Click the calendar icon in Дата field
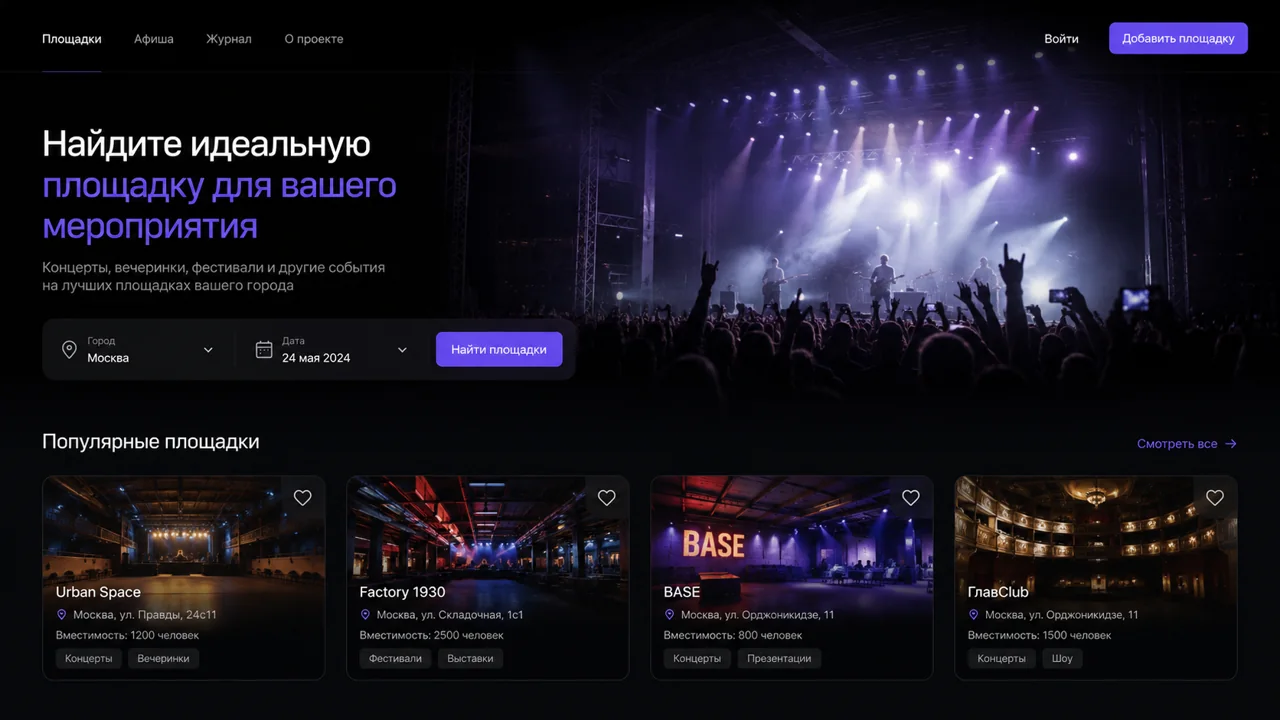 (264, 349)
